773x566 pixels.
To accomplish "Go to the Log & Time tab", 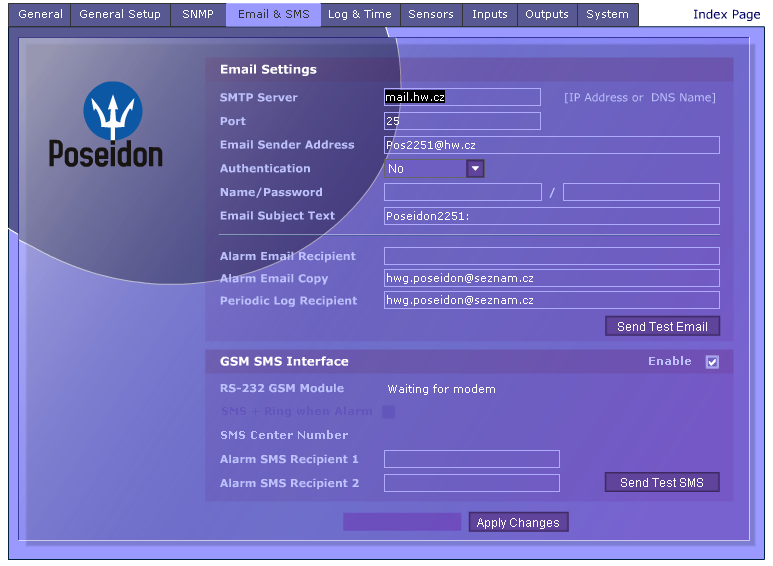I will pyautogui.click(x=360, y=14).
